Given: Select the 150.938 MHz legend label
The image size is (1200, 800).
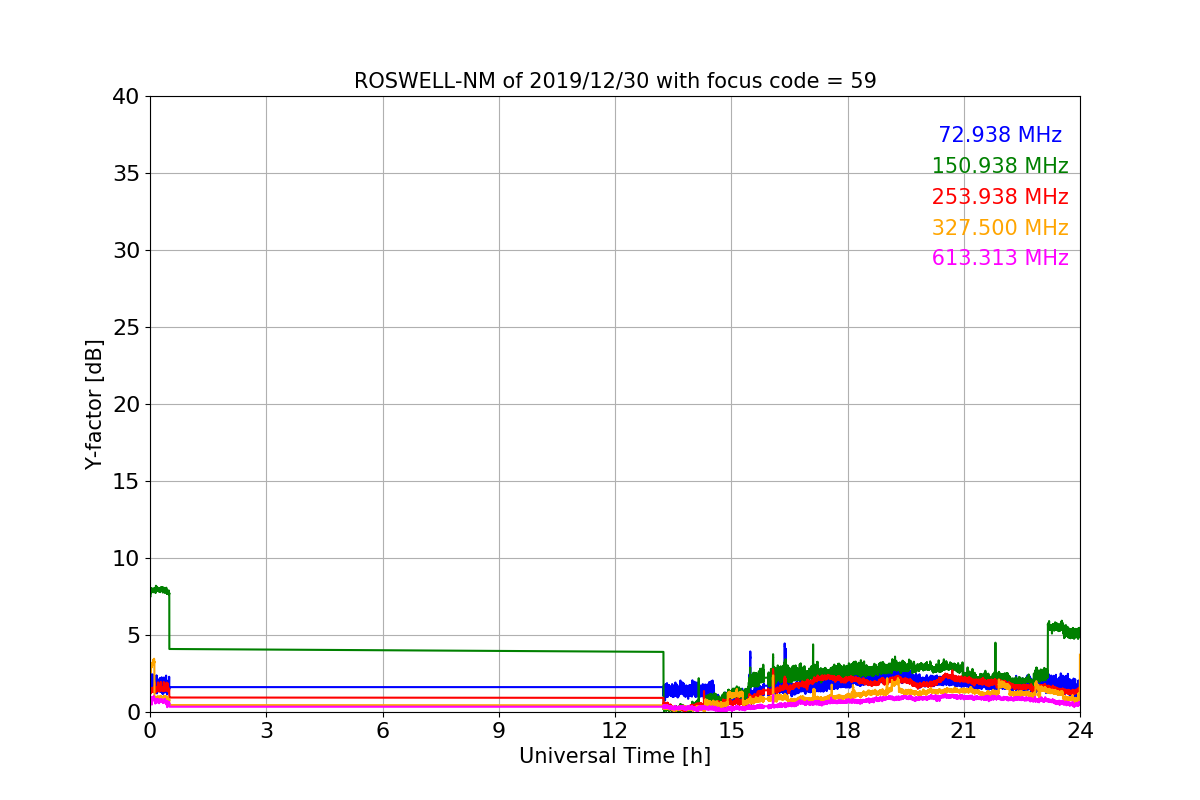Looking at the screenshot, I should (1000, 166).
